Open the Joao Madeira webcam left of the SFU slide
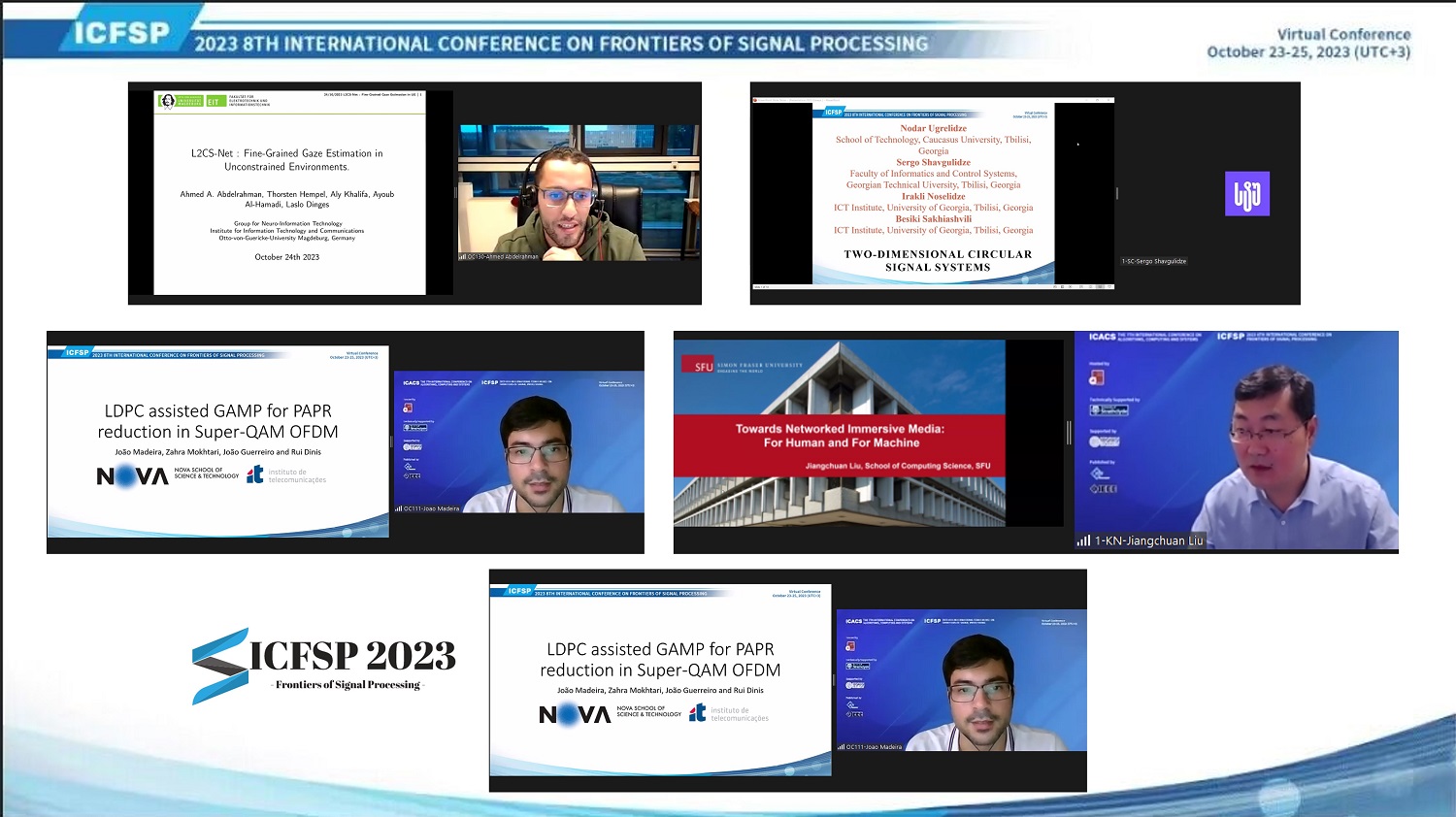Image resolution: width=1456 pixels, height=817 pixels. coord(518,441)
